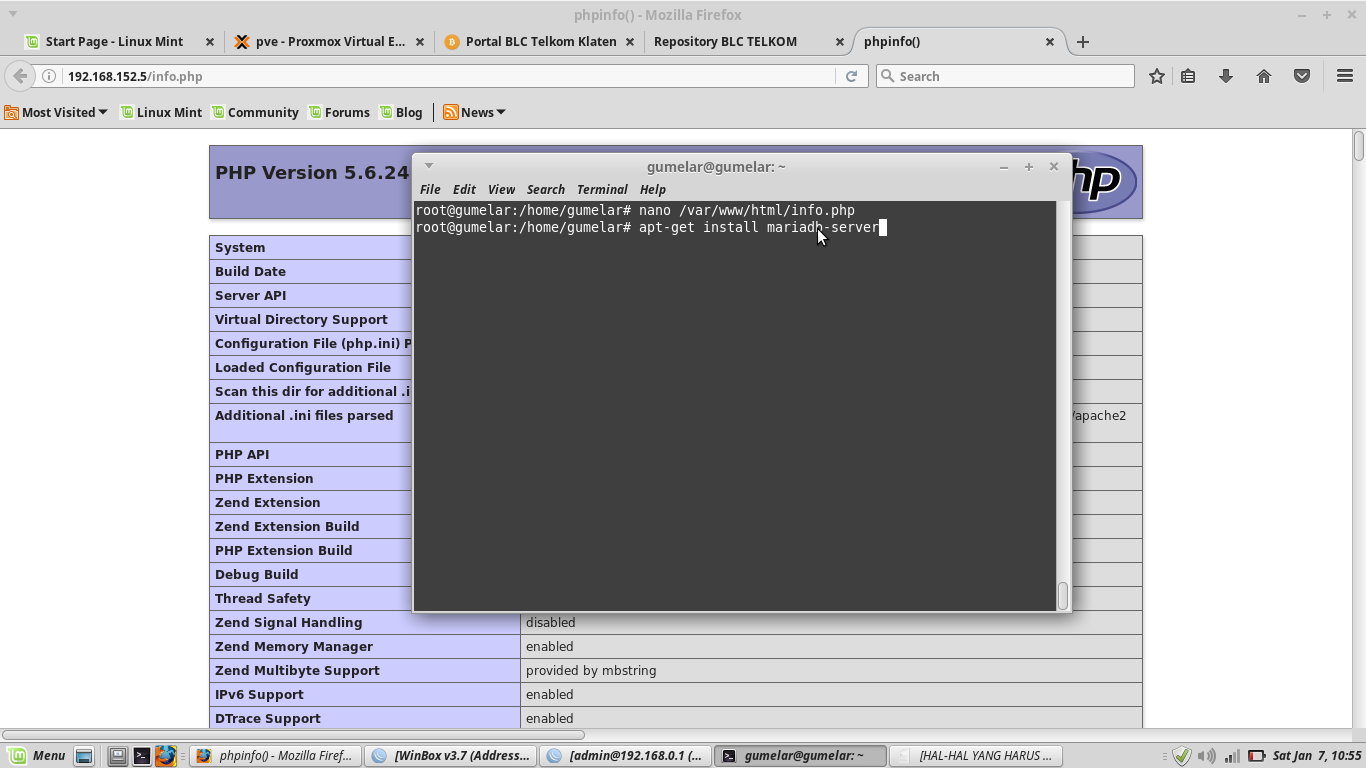Click the show desktop icon on the taskbar
Viewport: 1366px width, 768px height.
click(84, 755)
